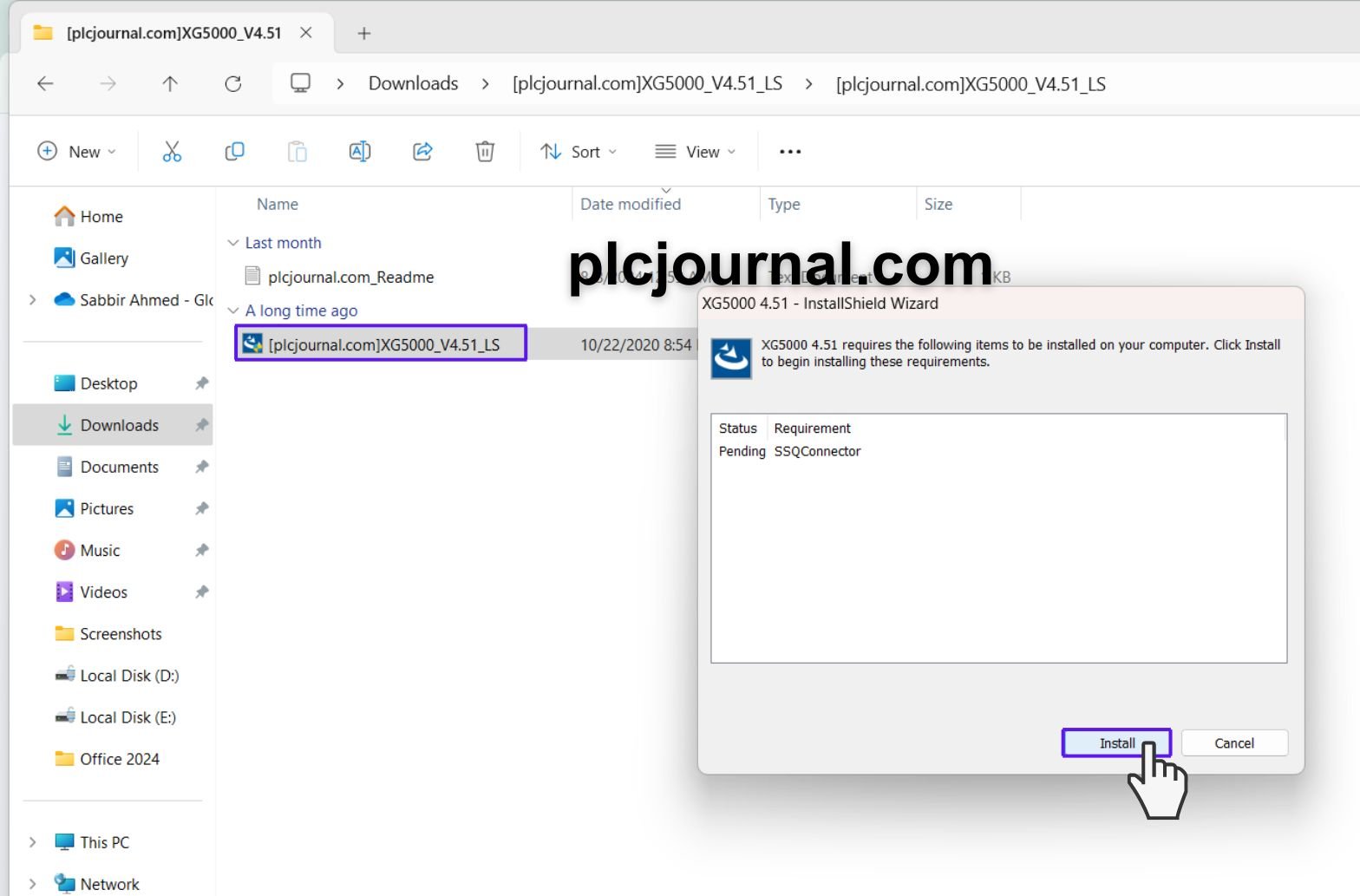Unpin Documents using its pin icon
The height and width of the screenshot is (896, 1360).
(201, 467)
